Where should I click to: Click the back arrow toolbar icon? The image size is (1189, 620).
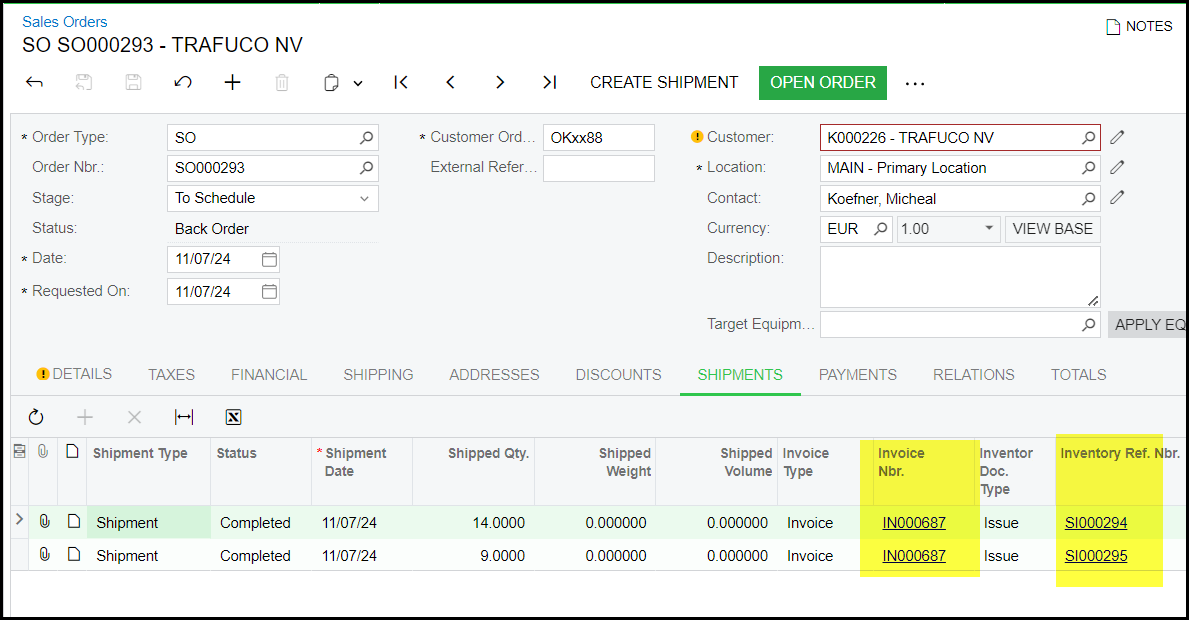click(x=34, y=83)
